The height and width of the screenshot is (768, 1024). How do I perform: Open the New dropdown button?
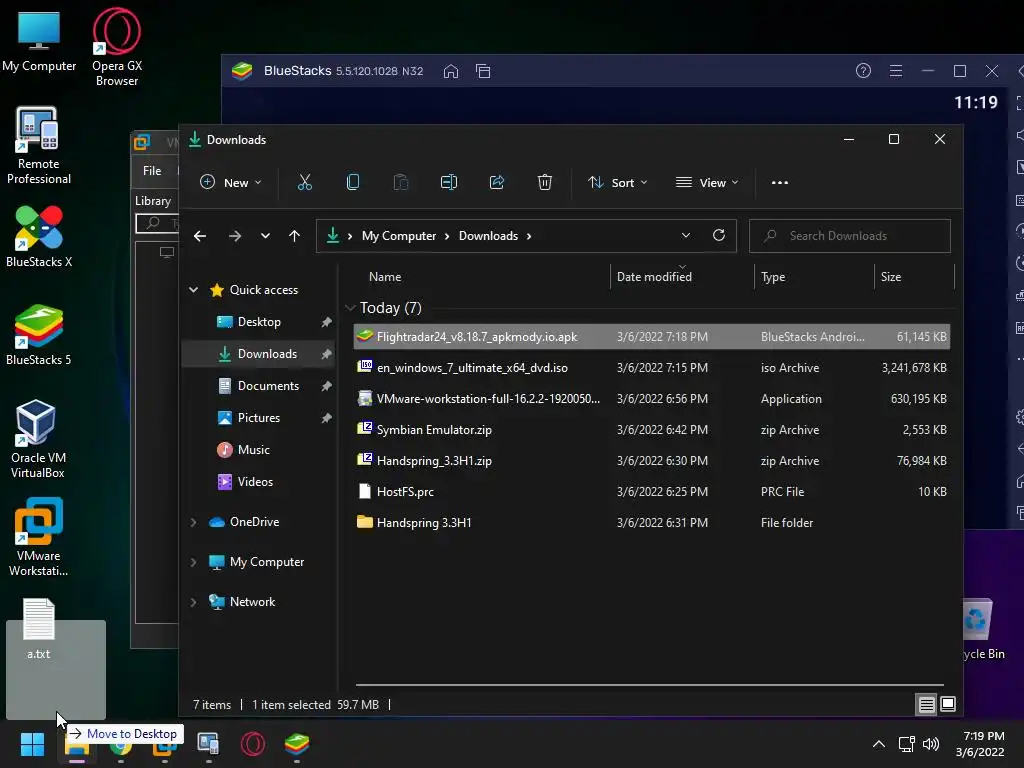(231, 183)
